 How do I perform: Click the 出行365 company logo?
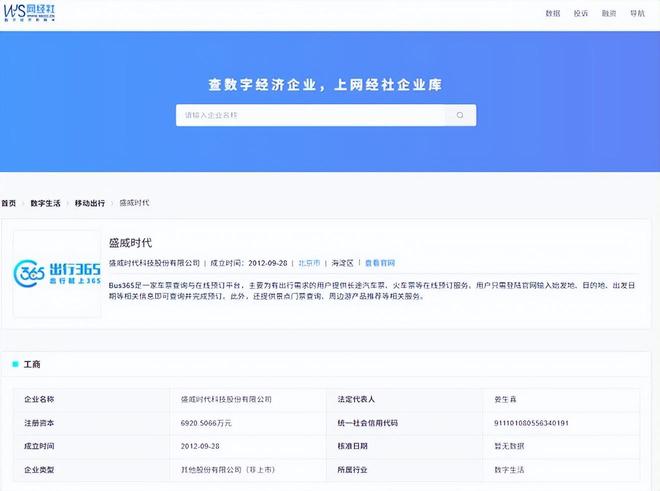(58, 274)
